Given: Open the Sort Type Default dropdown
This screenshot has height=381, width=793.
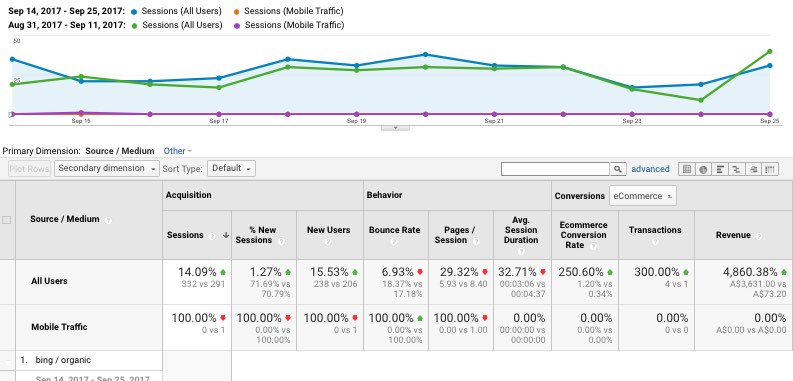Looking at the screenshot, I should (231, 168).
